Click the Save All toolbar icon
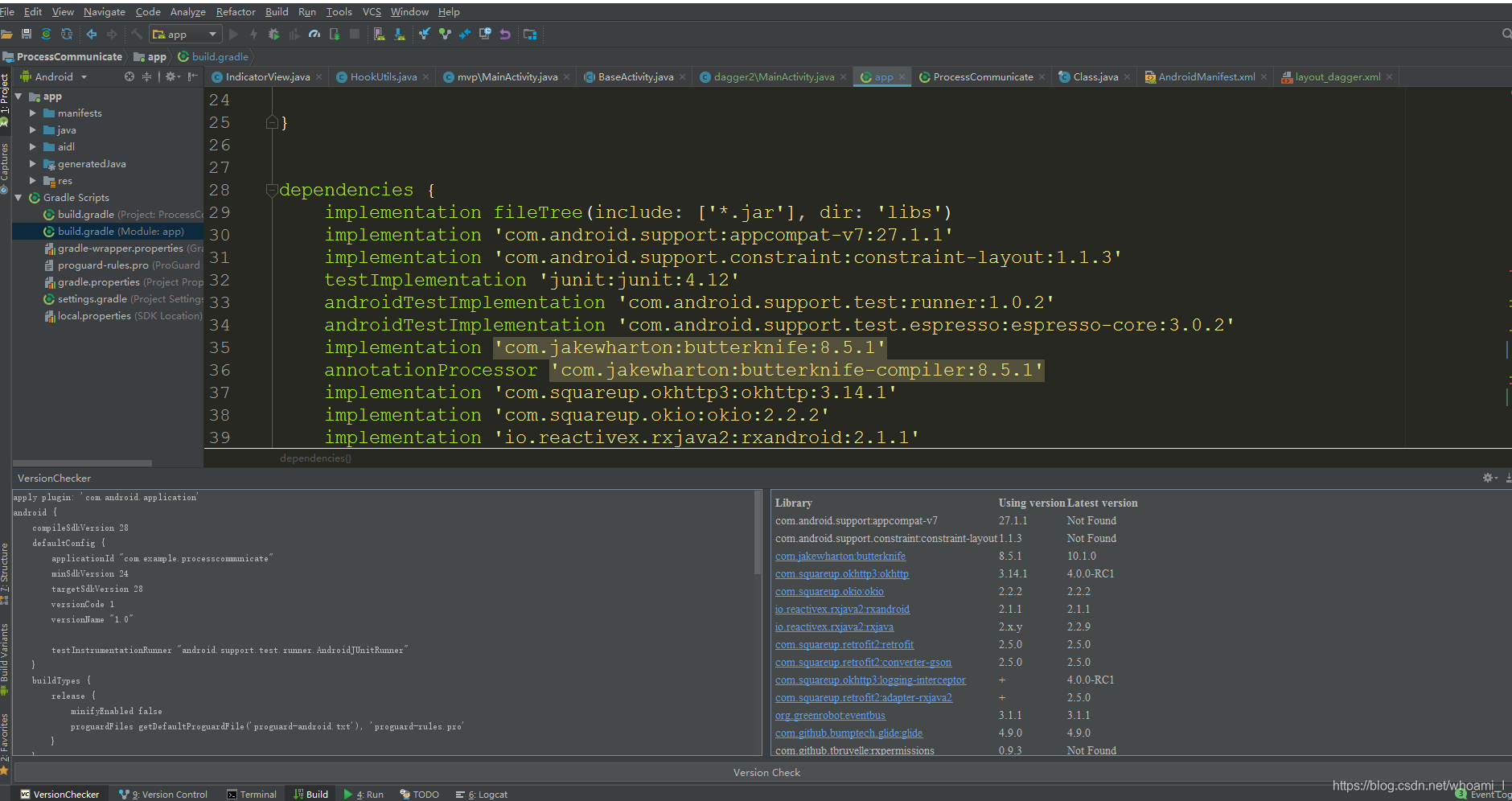 click(x=27, y=34)
